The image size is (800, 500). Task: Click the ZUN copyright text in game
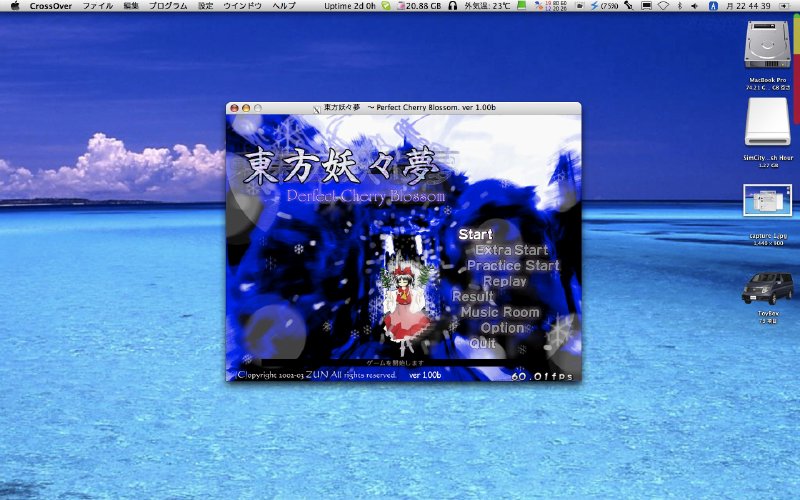click(x=317, y=375)
